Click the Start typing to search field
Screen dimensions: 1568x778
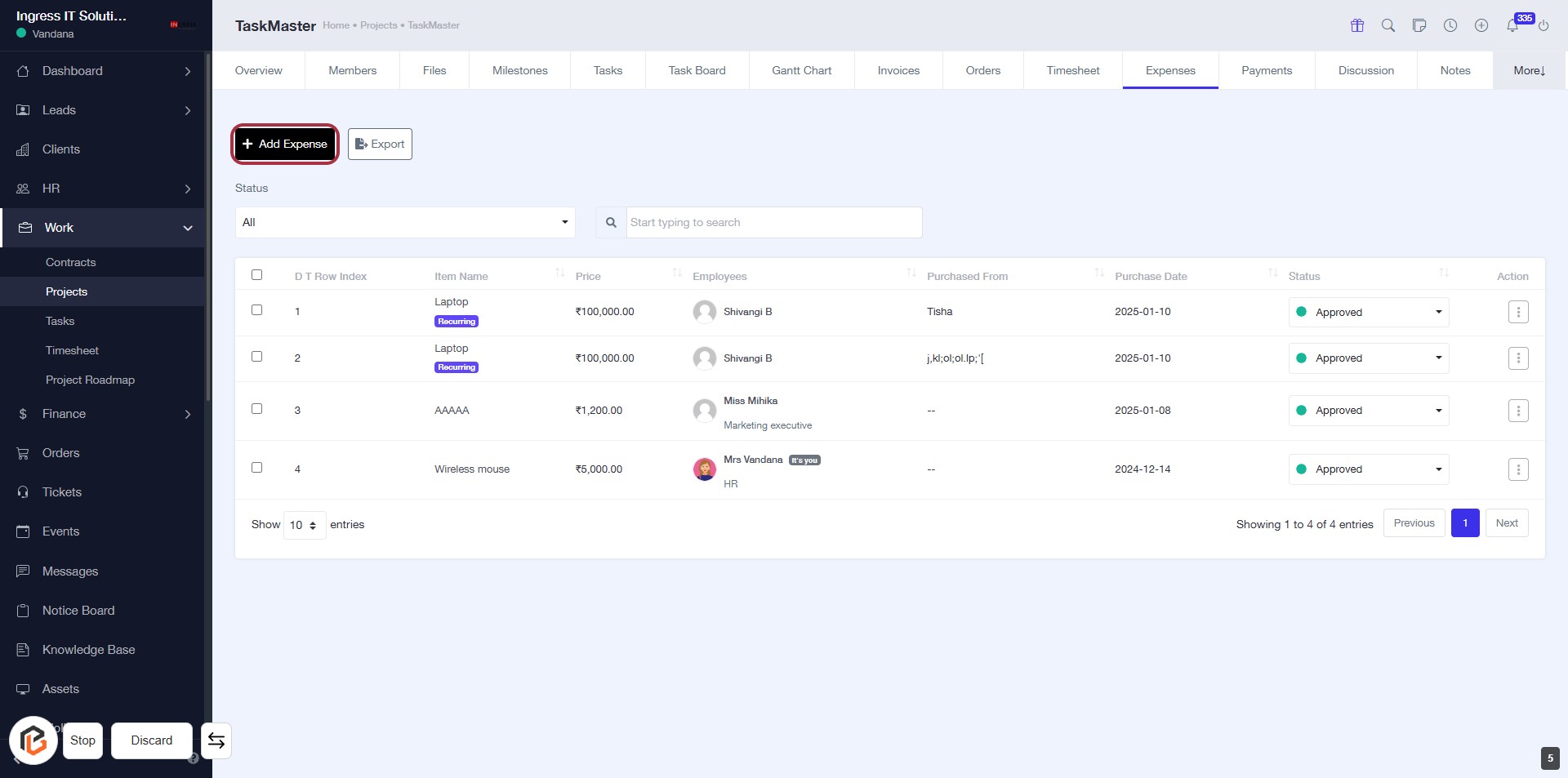pos(773,223)
